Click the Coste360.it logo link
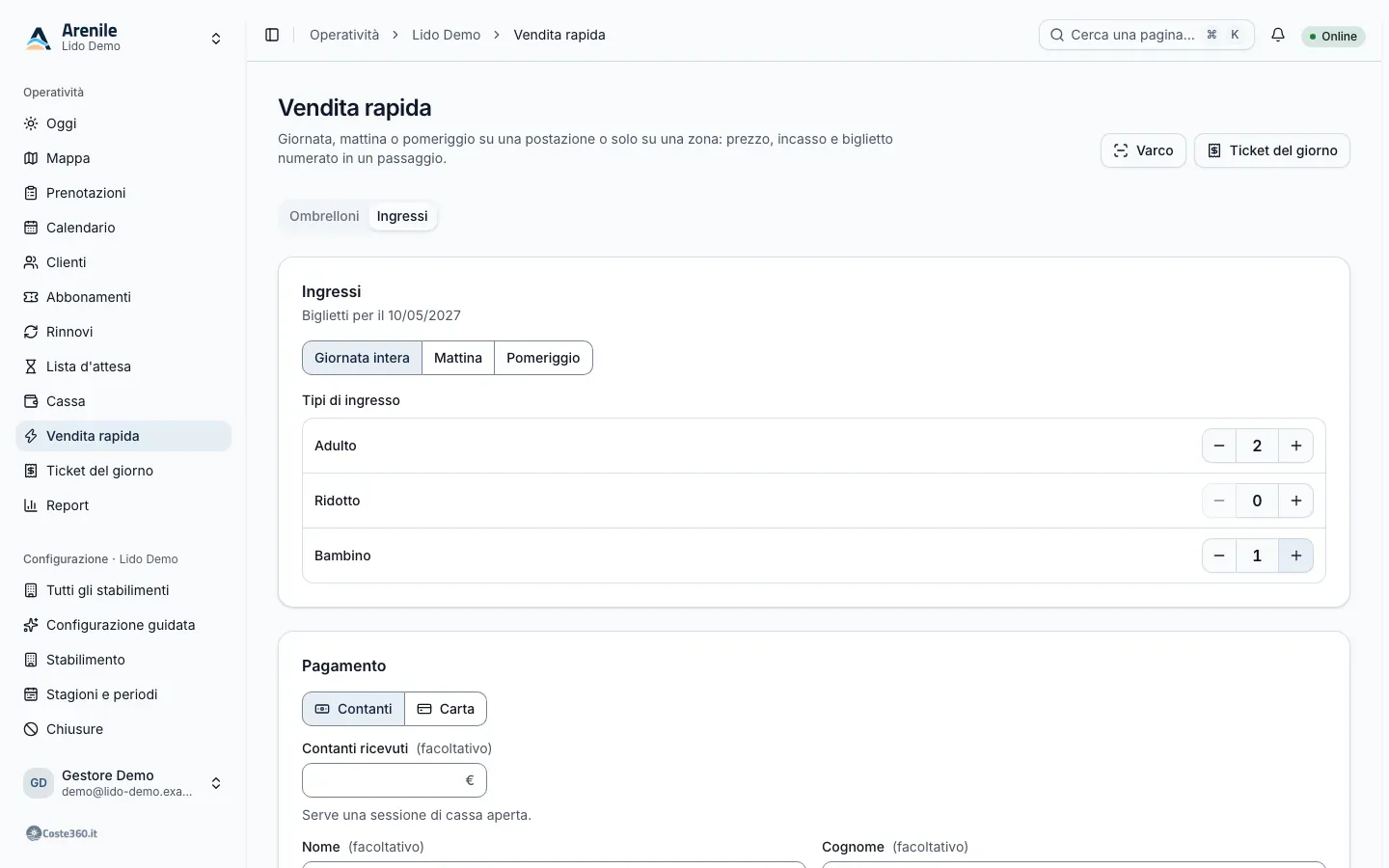Screen dimensions: 1389x868 62,833
